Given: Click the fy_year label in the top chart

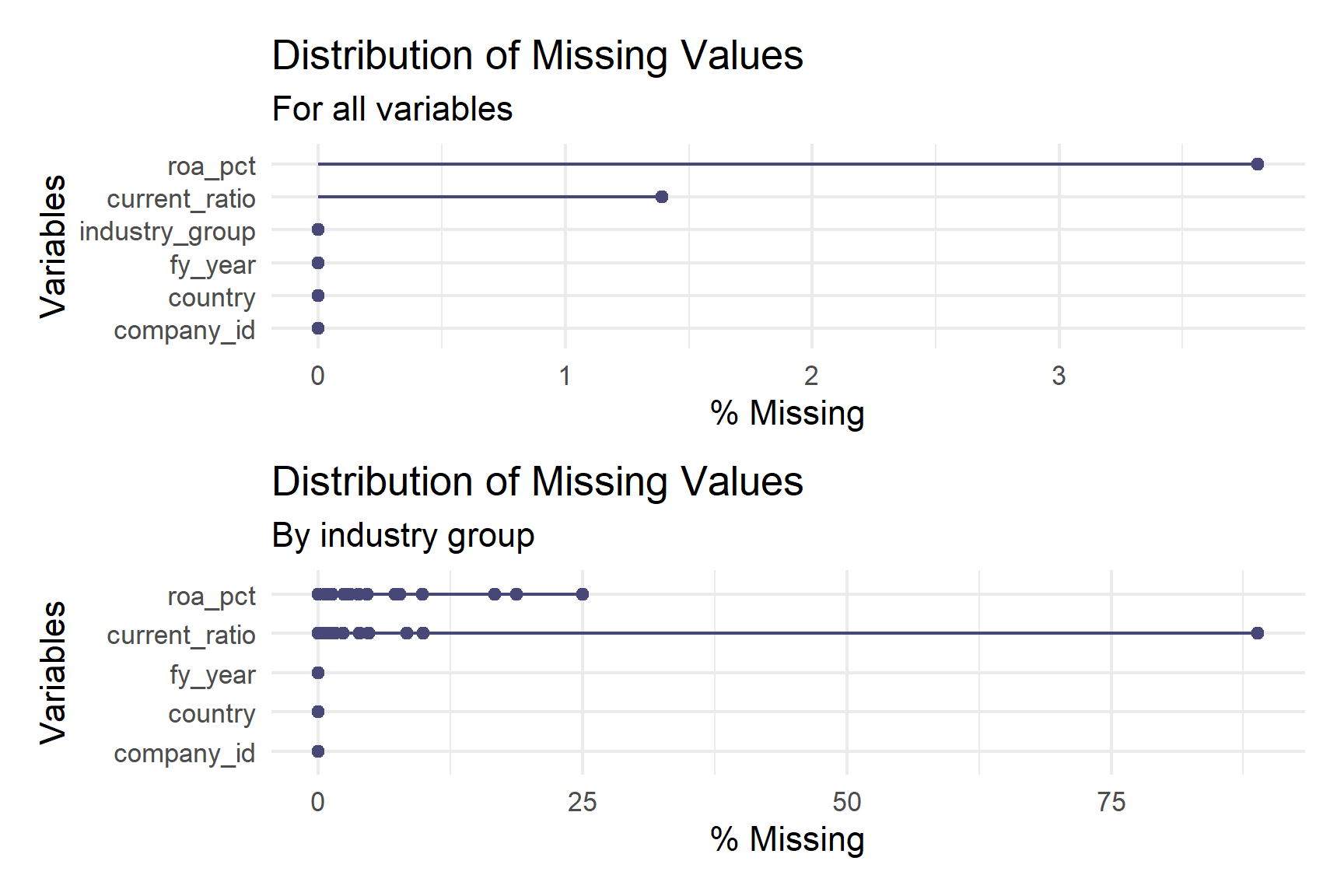Looking at the screenshot, I should pyautogui.click(x=212, y=265).
